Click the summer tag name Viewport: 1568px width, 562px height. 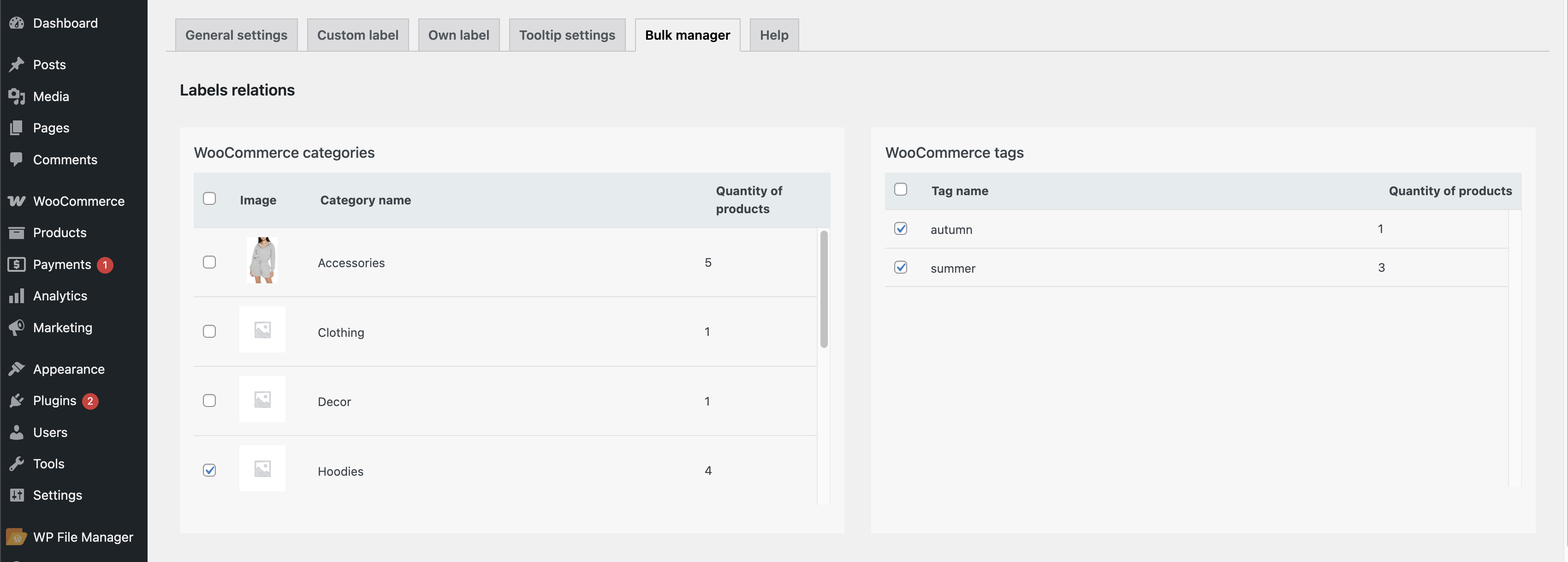tap(953, 269)
